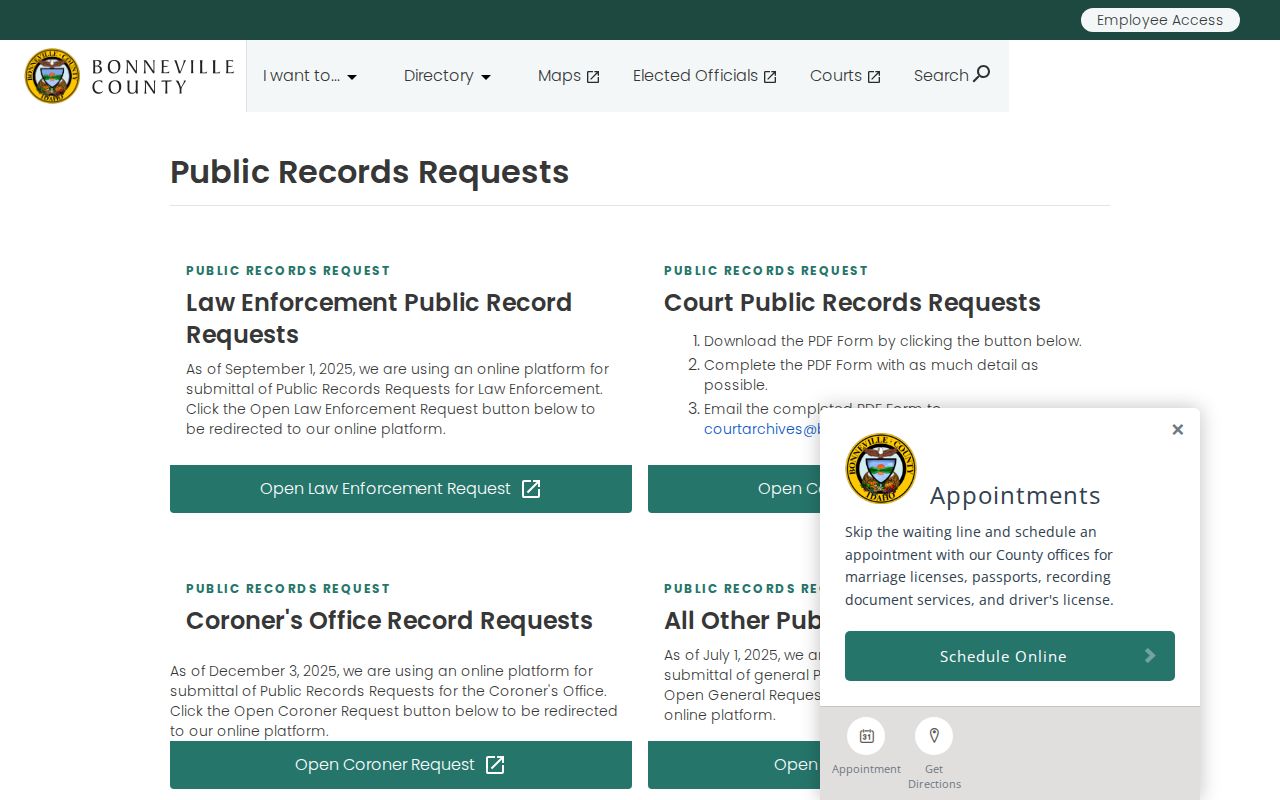Click the 'Public Records Requests' page heading

[x=370, y=172]
